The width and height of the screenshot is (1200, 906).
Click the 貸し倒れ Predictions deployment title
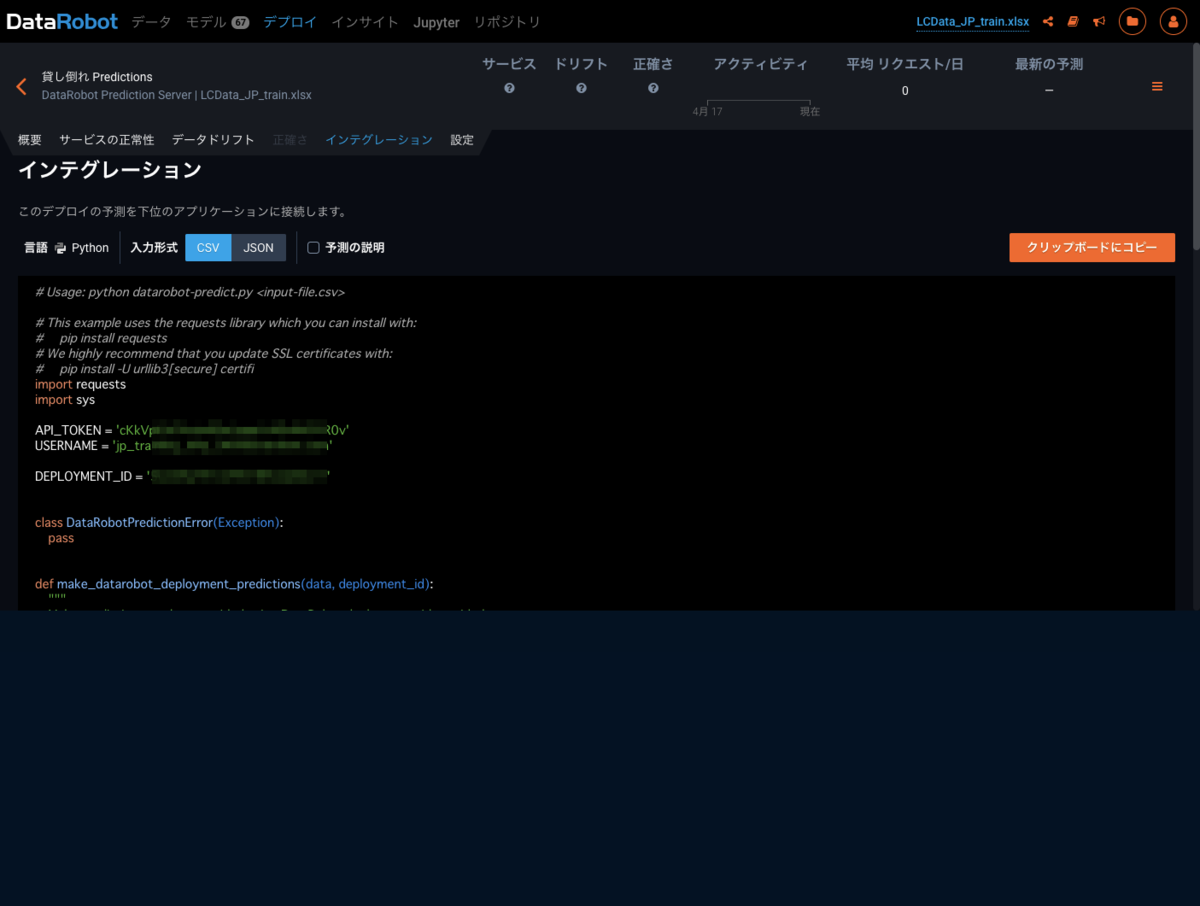pyautogui.click(x=97, y=77)
